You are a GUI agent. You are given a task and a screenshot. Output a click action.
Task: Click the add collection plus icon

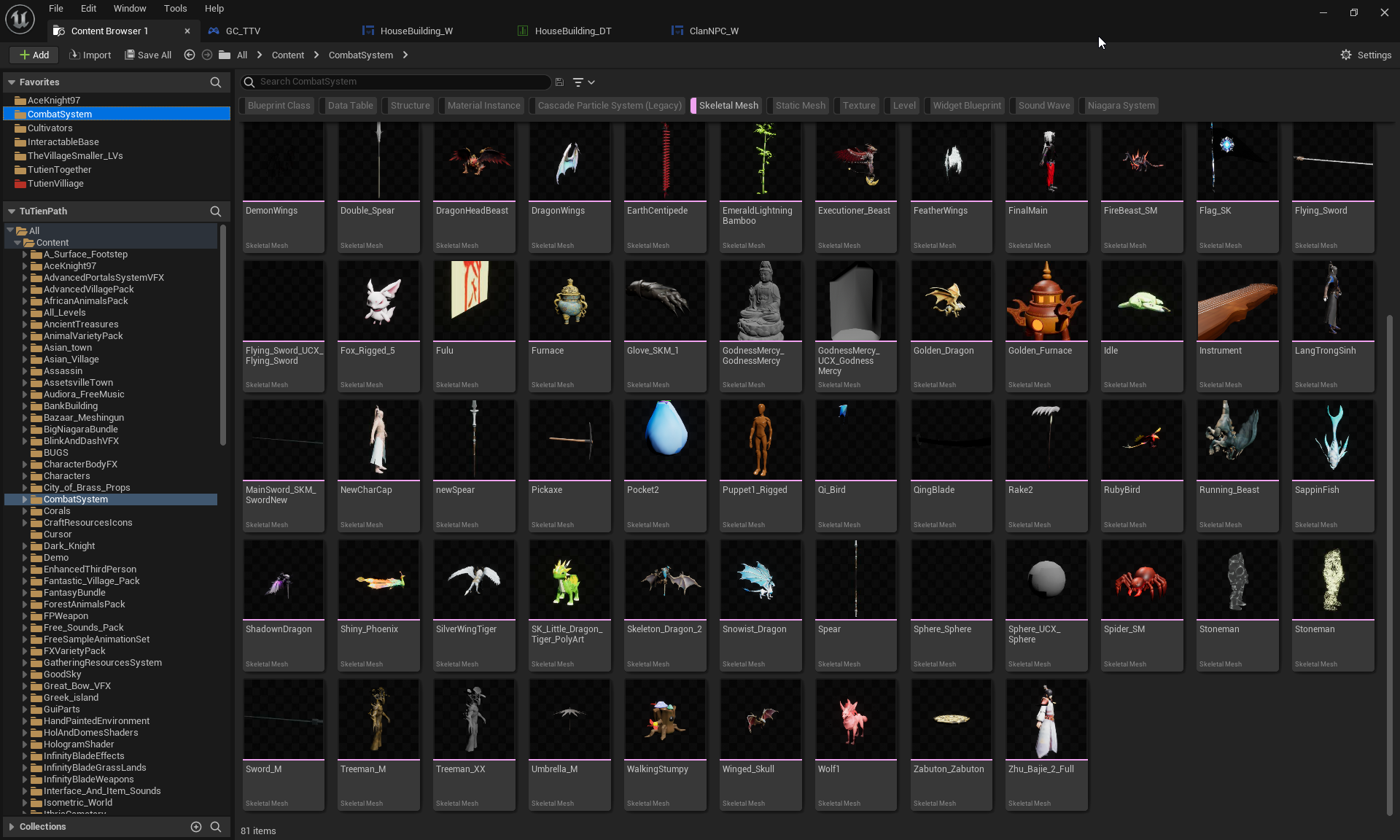pos(195,826)
